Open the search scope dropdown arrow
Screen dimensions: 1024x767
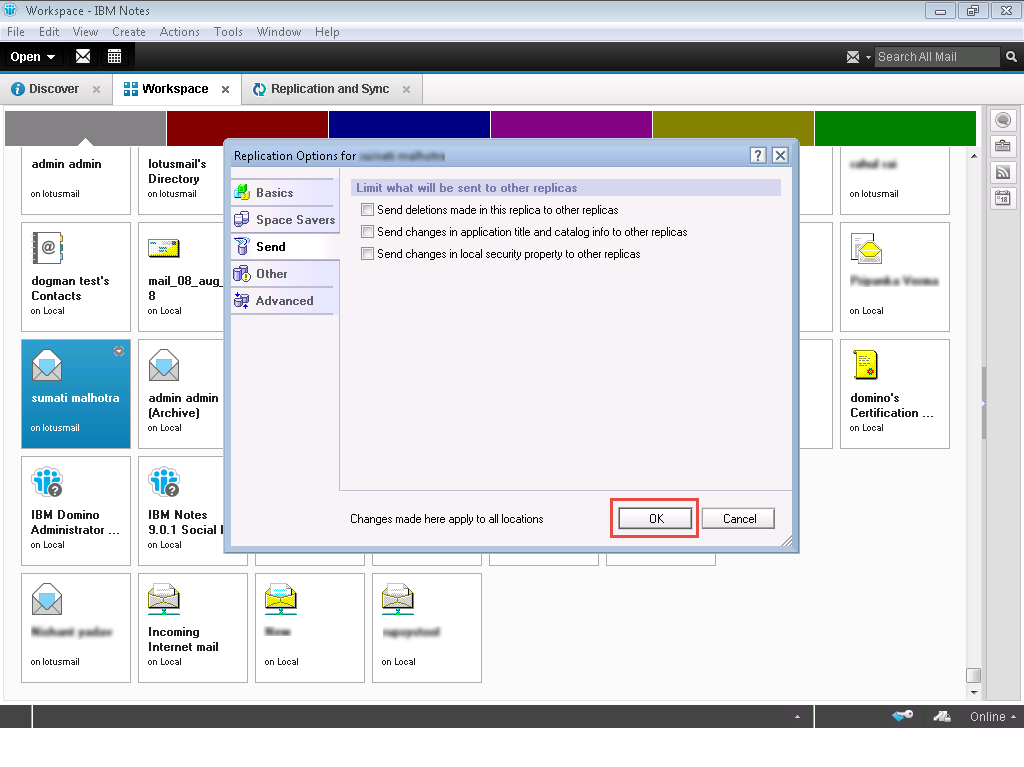click(x=869, y=57)
